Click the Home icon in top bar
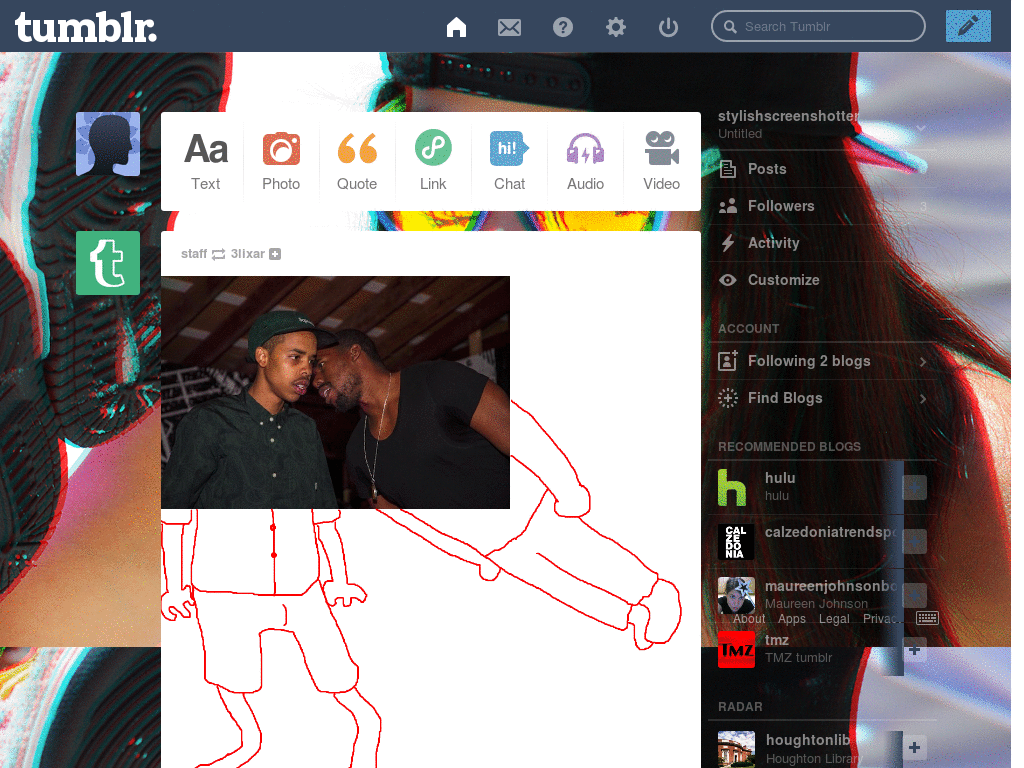 456,27
